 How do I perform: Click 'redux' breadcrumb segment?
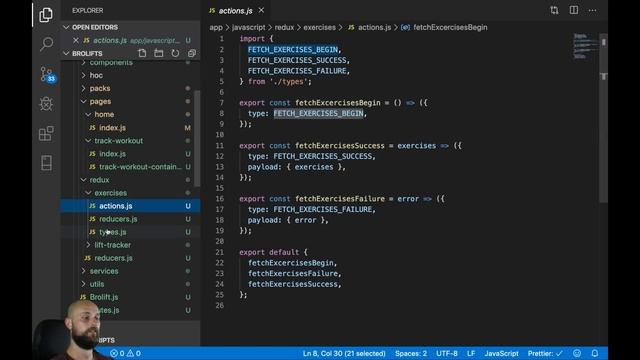(284, 27)
